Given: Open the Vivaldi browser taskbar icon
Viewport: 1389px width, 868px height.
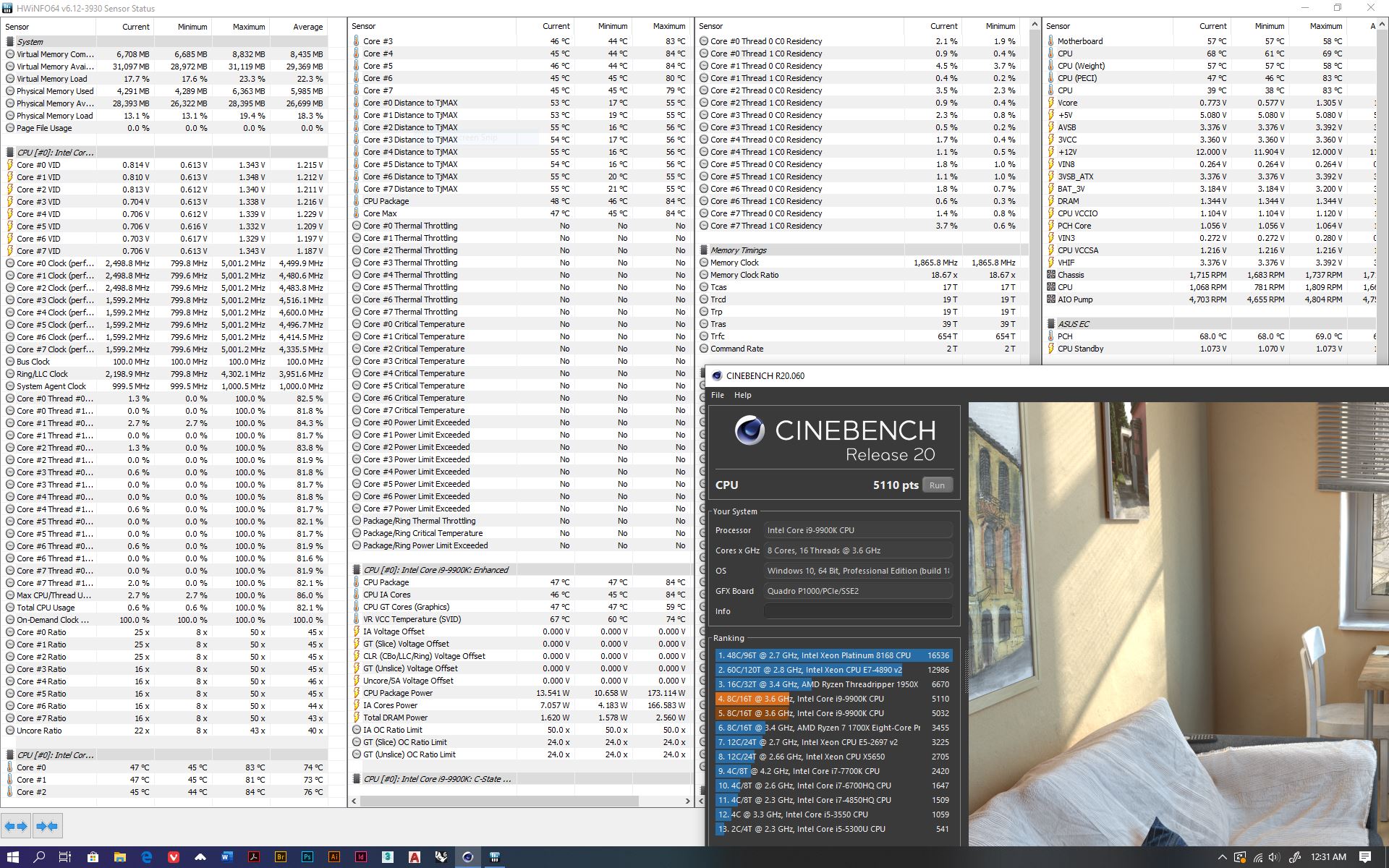Looking at the screenshot, I should (x=174, y=857).
